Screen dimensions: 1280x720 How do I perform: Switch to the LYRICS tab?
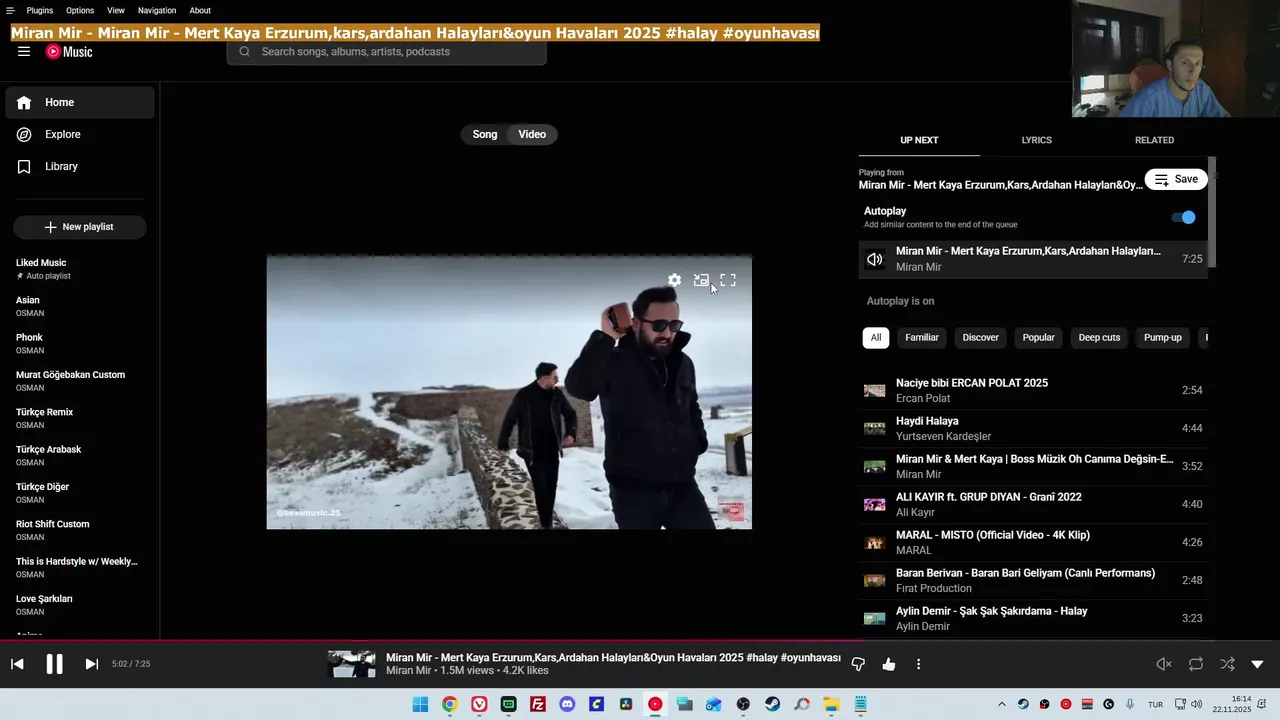tap(1036, 140)
